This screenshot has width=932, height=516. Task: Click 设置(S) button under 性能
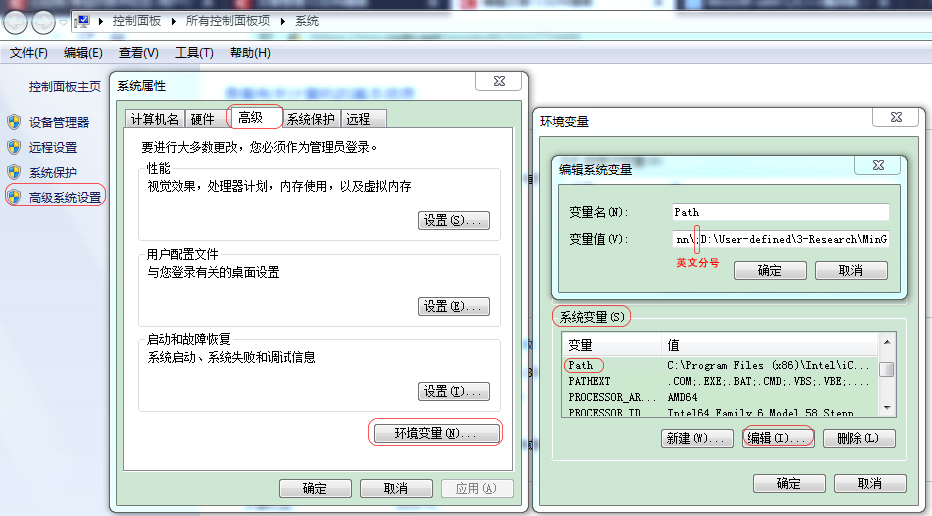click(454, 221)
